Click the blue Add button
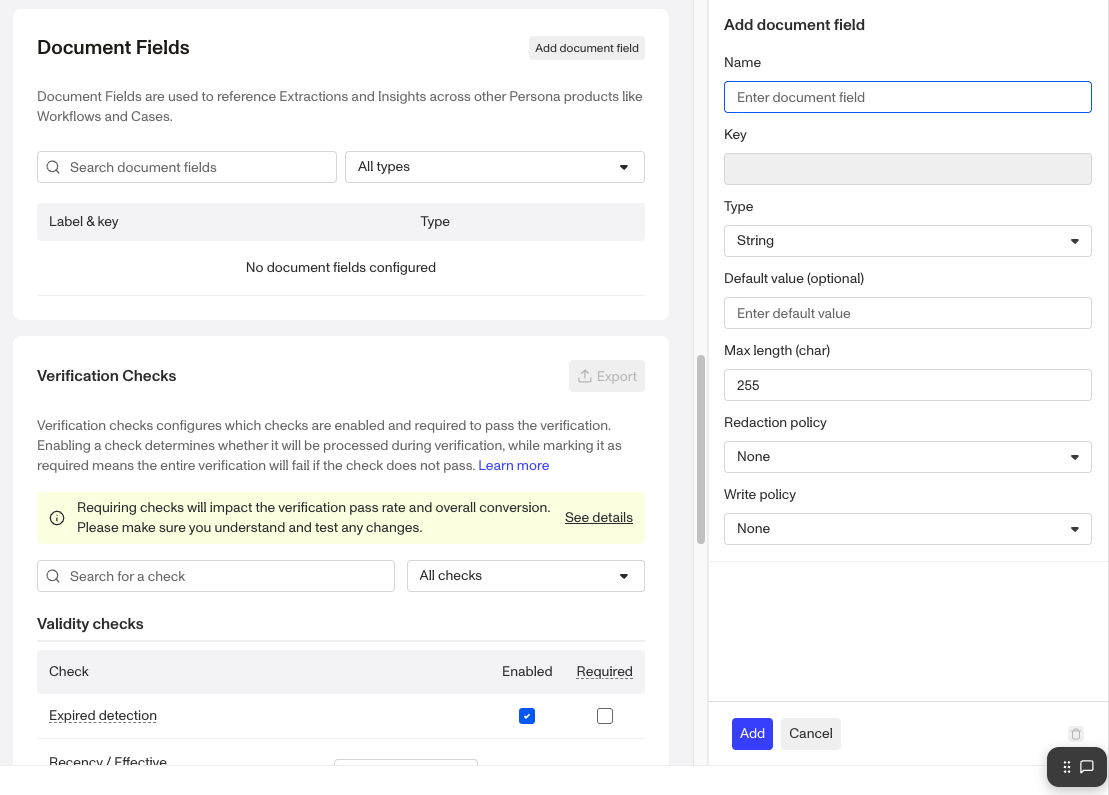Image resolution: width=1109 pixels, height=795 pixels. [x=752, y=734]
